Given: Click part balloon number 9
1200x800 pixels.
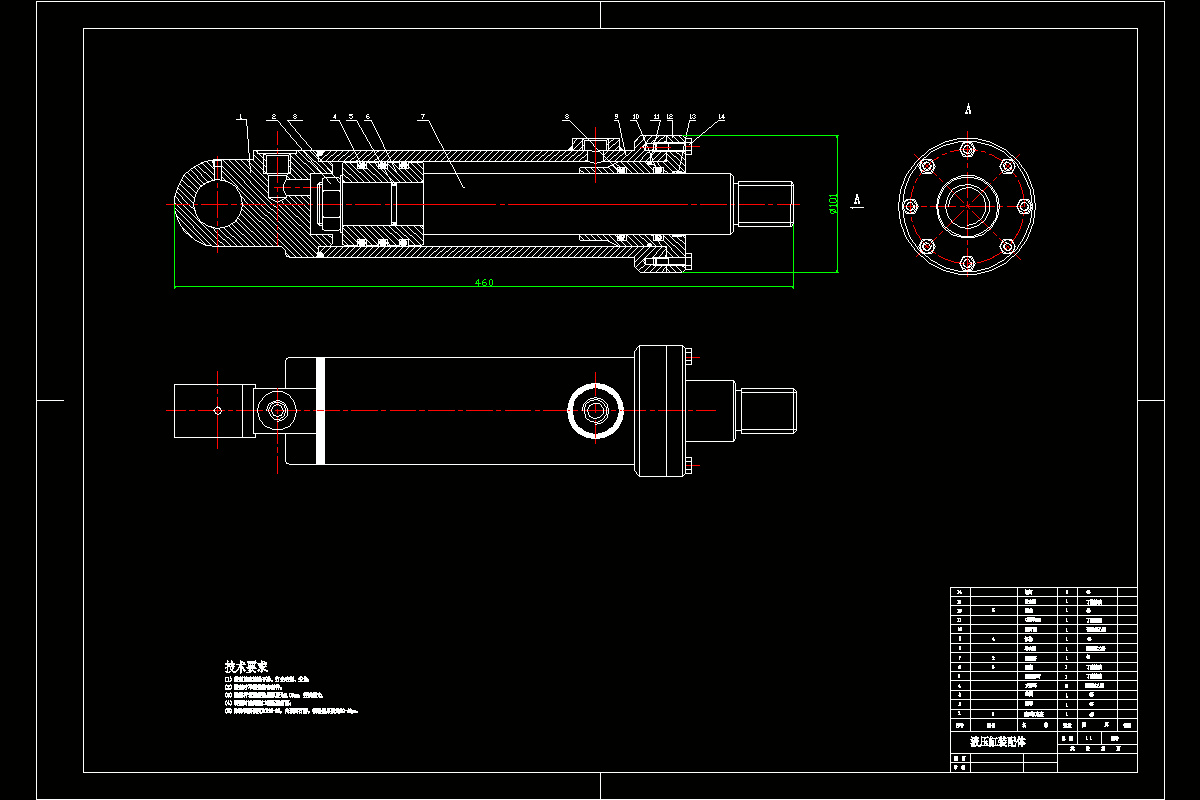Looking at the screenshot, I should coord(616,117).
